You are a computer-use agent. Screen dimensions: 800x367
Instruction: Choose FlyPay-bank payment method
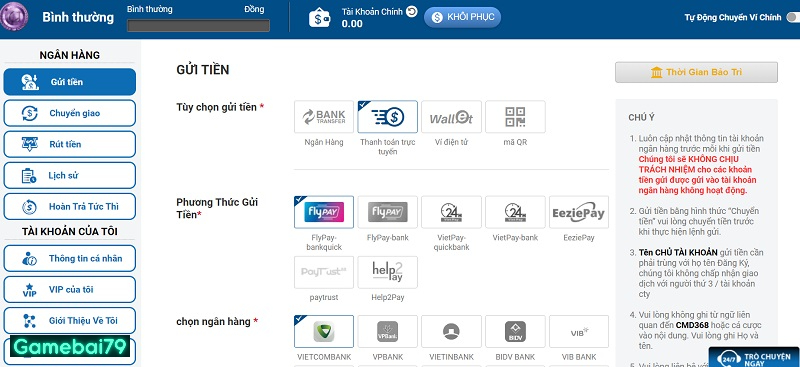click(387, 212)
